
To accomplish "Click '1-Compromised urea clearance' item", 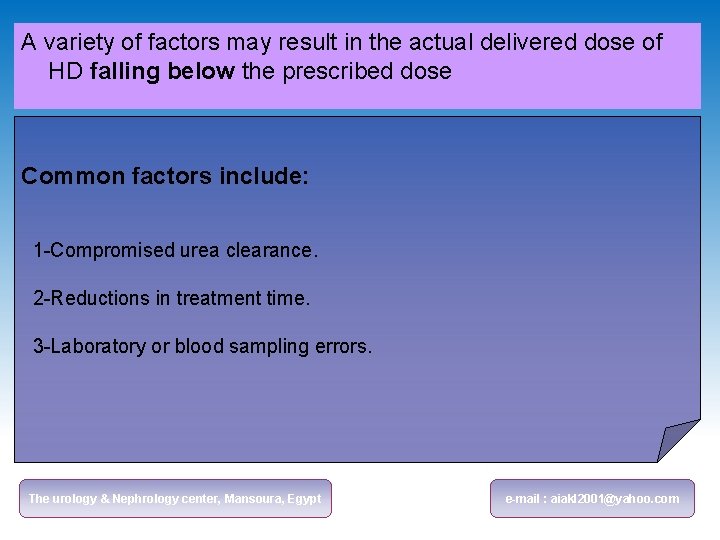I will (x=175, y=251).
